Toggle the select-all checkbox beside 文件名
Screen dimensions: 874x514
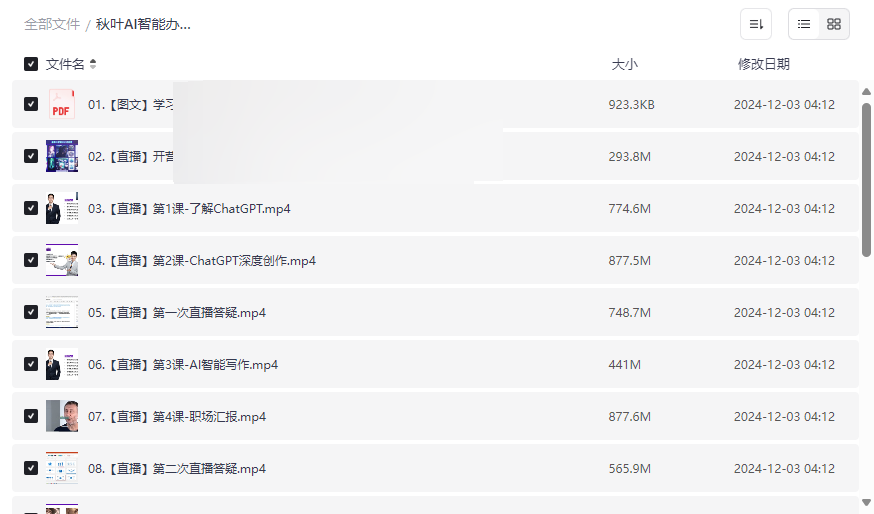coord(31,64)
